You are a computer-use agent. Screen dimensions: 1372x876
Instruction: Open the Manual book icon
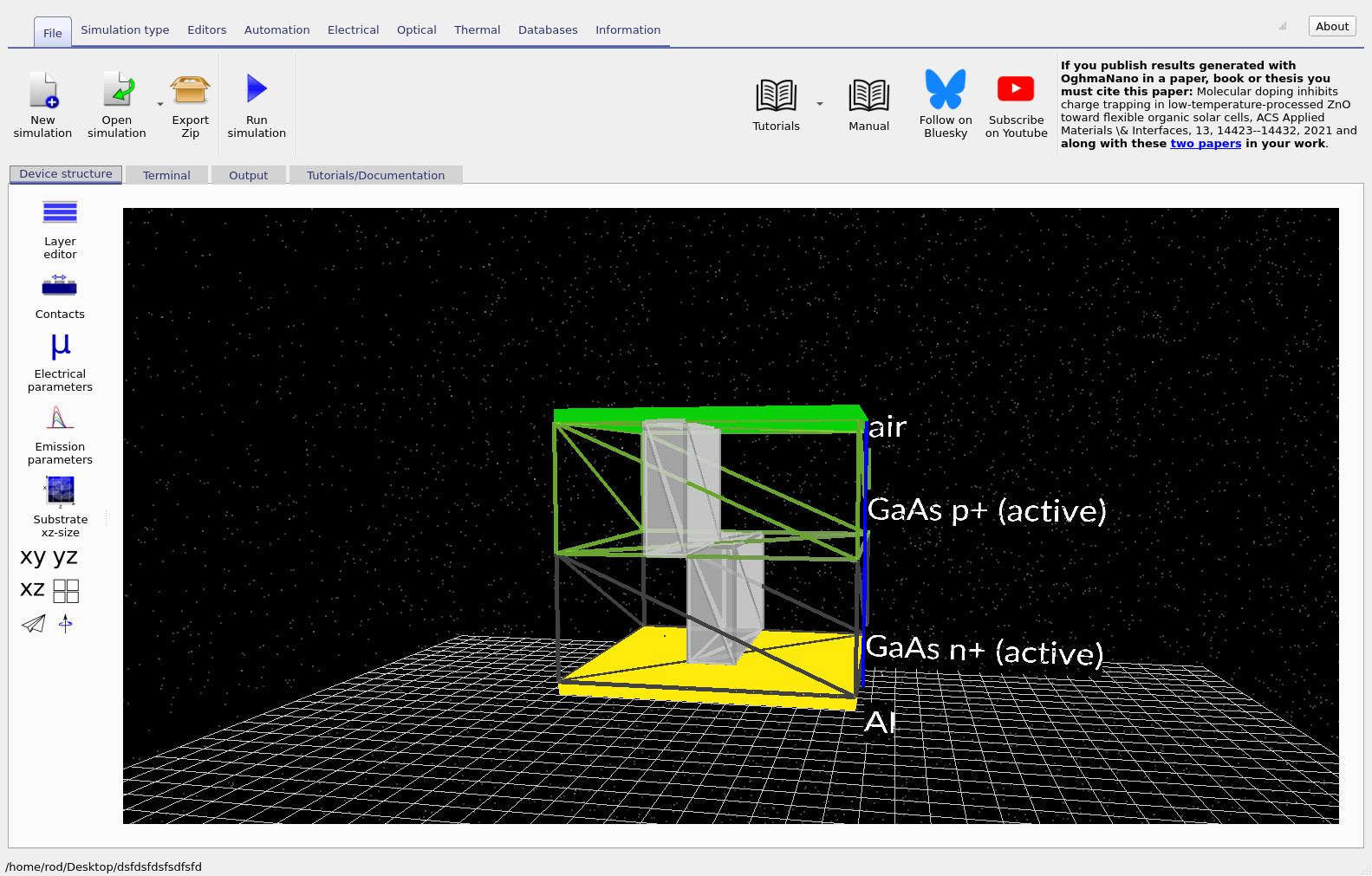click(x=868, y=95)
